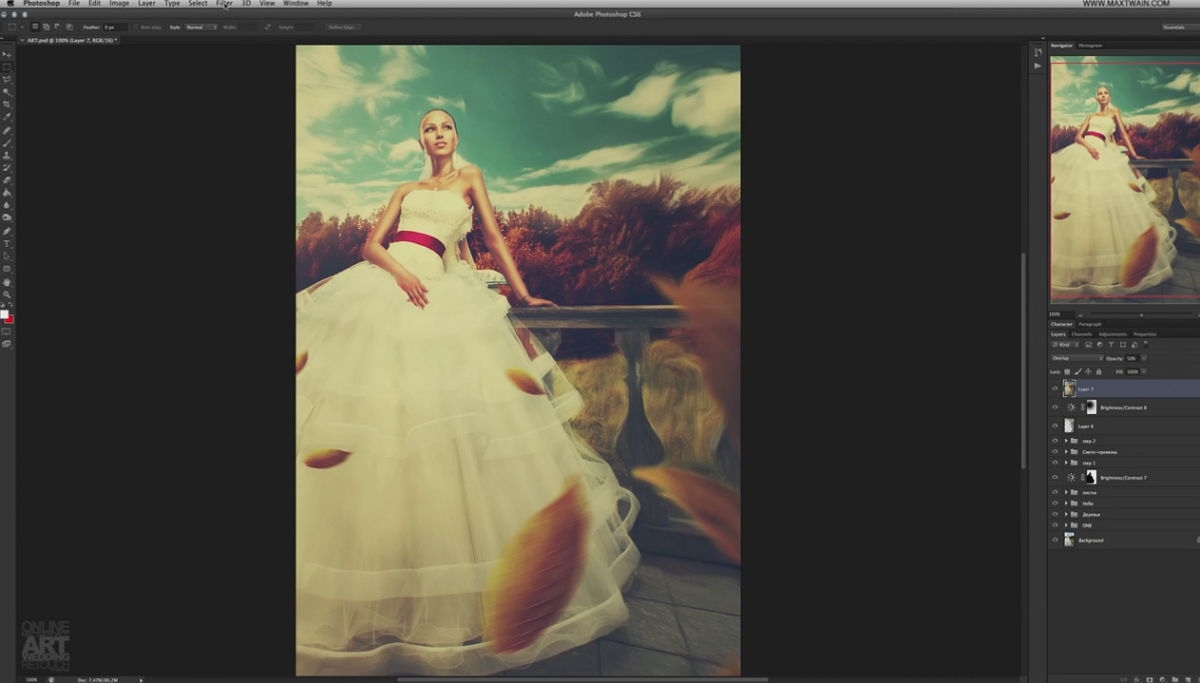The image size is (1200, 683).
Task: Toggle visibility of step 1 group
Action: [x=1055, y=463]
